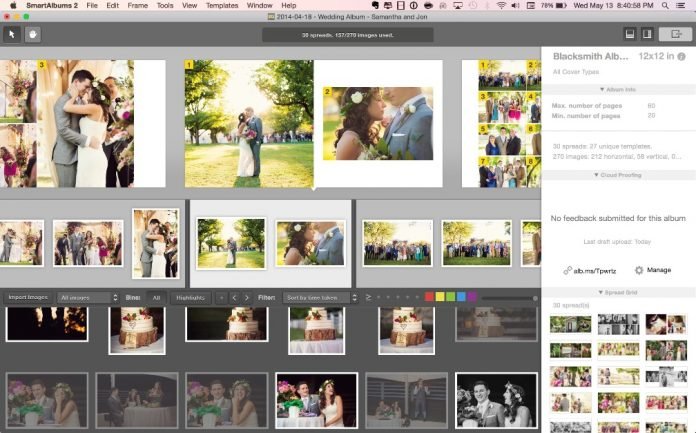
Task: Open the Edit menu
Action: coord(113,5)
